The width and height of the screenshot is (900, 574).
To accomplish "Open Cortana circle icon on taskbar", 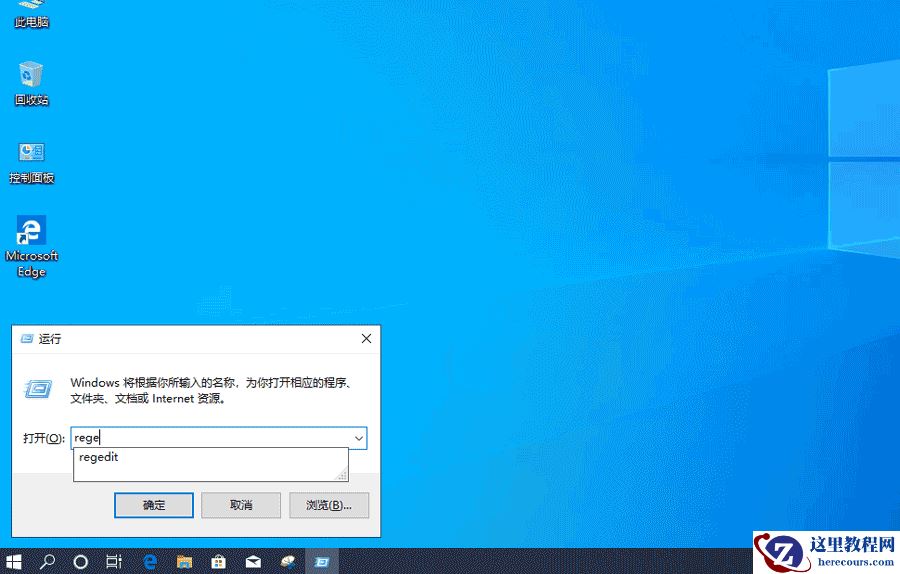I will pos(81,561).
